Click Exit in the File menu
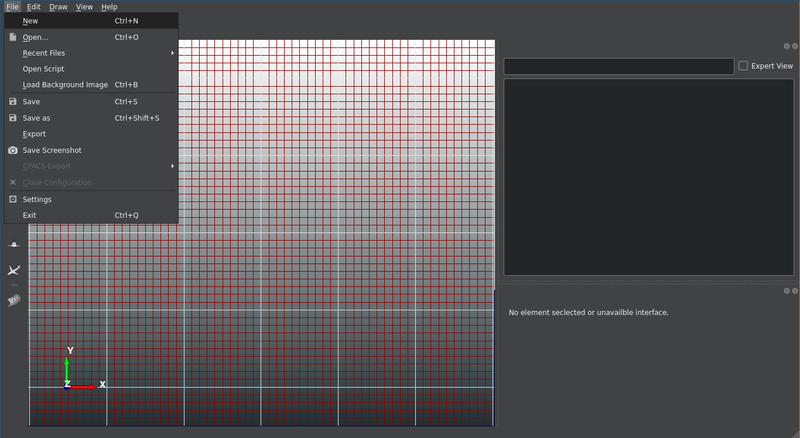 click(x=29, y=215)
